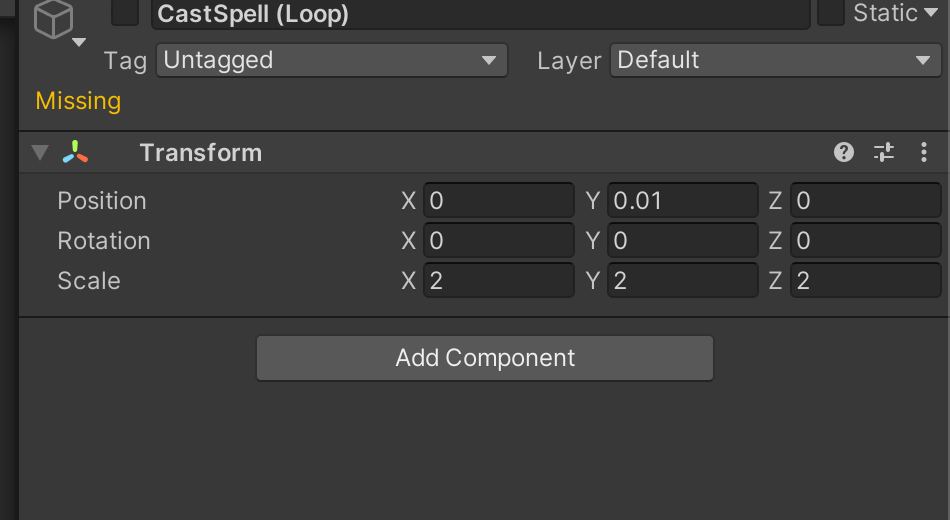Click the Position Y field showing 0.01

pos(682,201)
